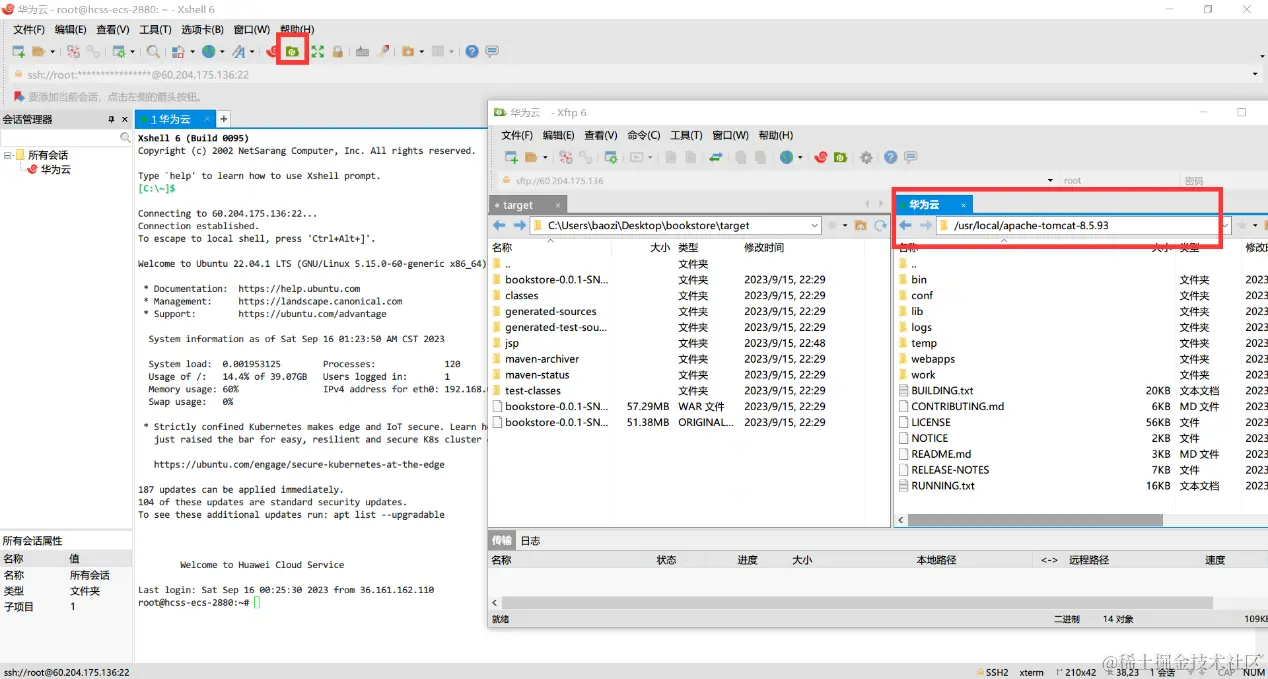The image size is (1268, 679).
Task: Sort the local pane by 大小 column
Action: tap(660, 247)
